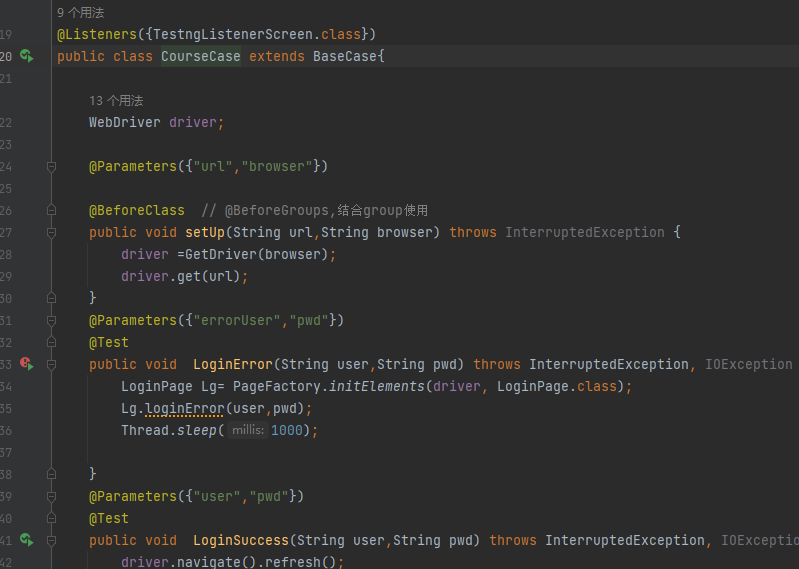Click the CourseCase class name

click(x=201, y=56)
